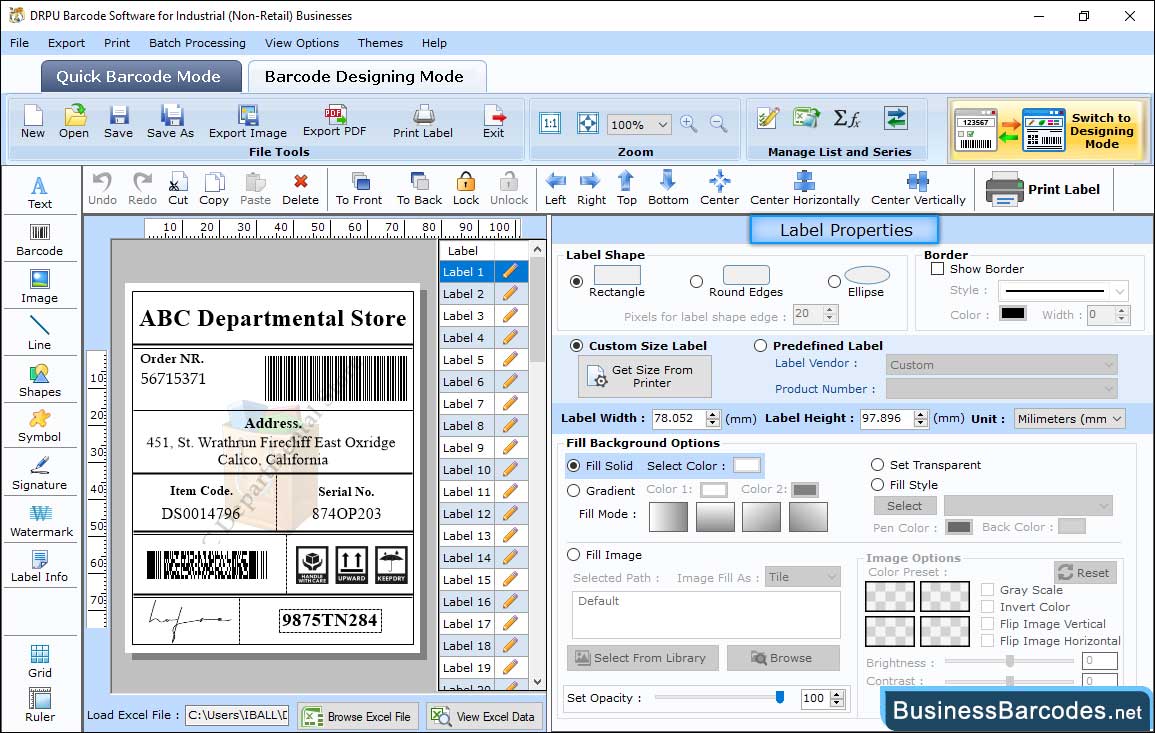The width and height of the screenshot is (1155, 733).
Task: Choose the Gradient fill option
Action: pos(573,491)
